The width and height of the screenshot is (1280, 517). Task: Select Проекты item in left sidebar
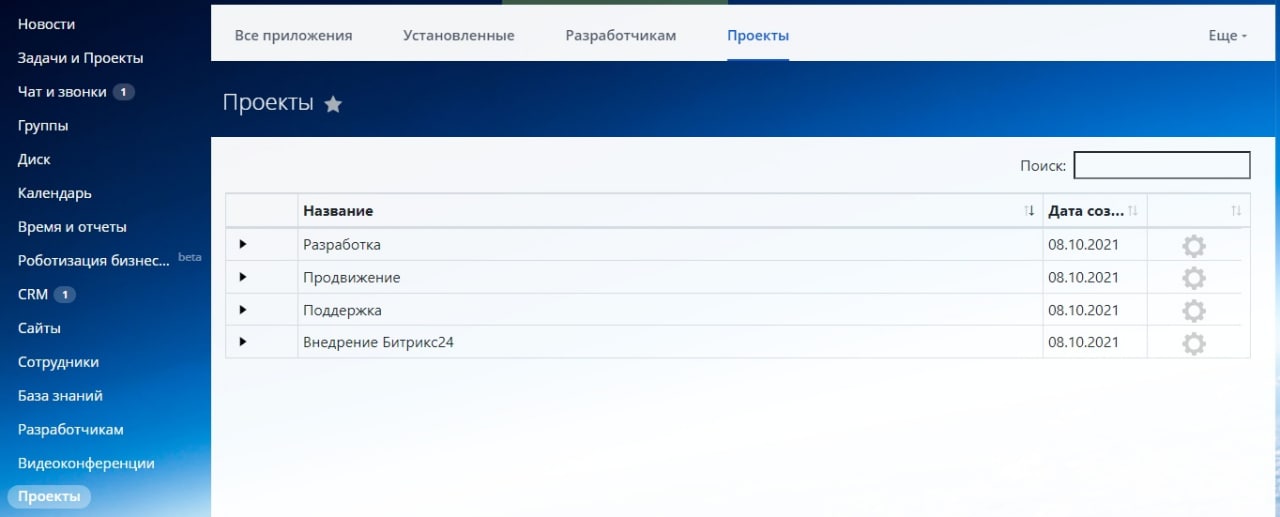tap(49, 497)
